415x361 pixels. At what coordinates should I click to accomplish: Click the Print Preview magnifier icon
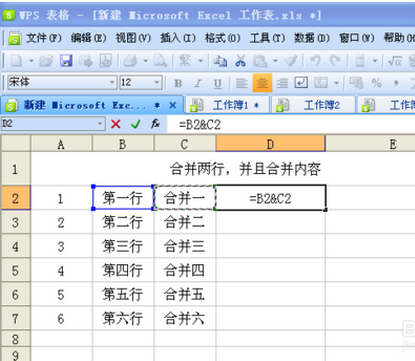coord(160,61)
